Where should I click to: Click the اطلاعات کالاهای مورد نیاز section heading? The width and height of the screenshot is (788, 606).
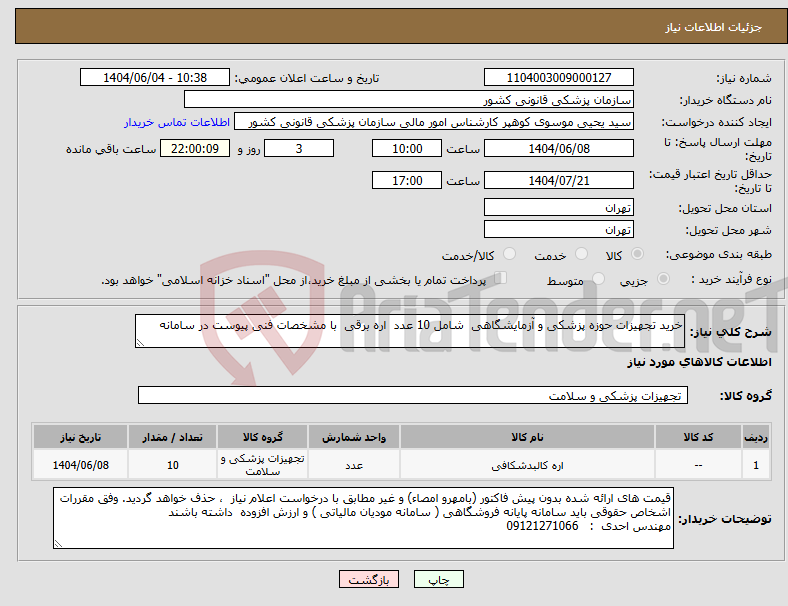tap(699, 362)
